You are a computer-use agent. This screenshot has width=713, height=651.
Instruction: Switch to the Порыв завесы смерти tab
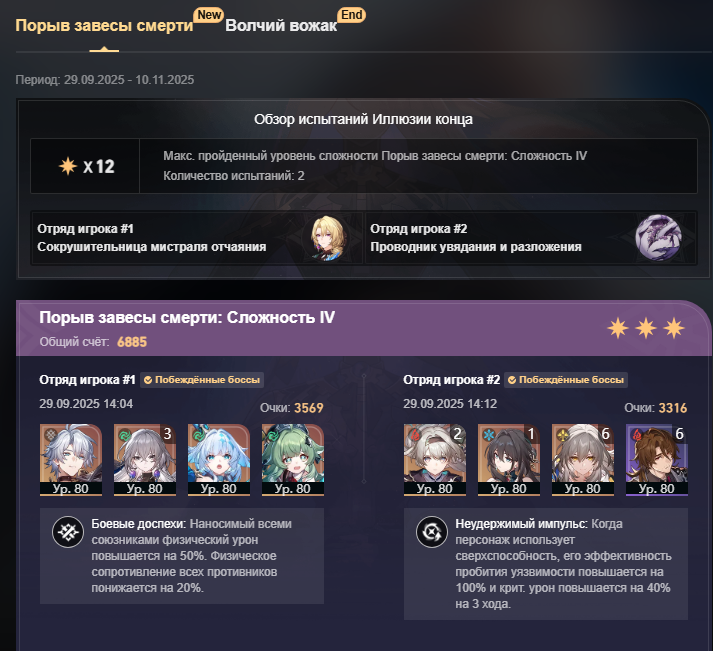click(x=104, y=25)
